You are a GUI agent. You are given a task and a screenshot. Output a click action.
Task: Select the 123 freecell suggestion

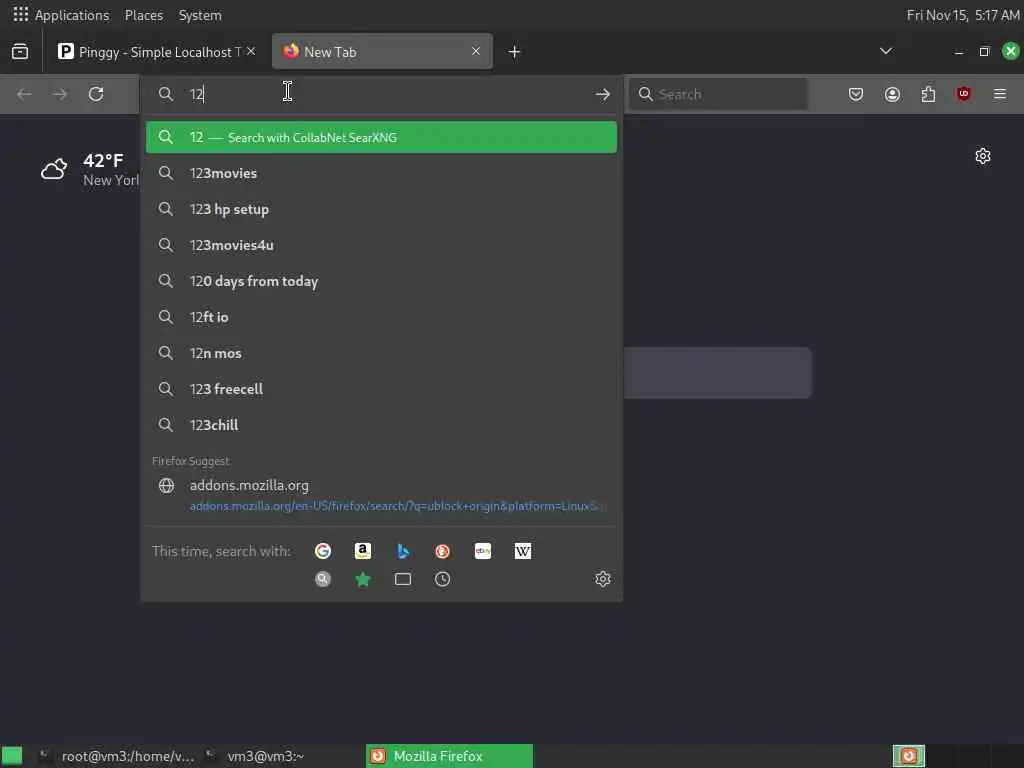pos(381,389)
